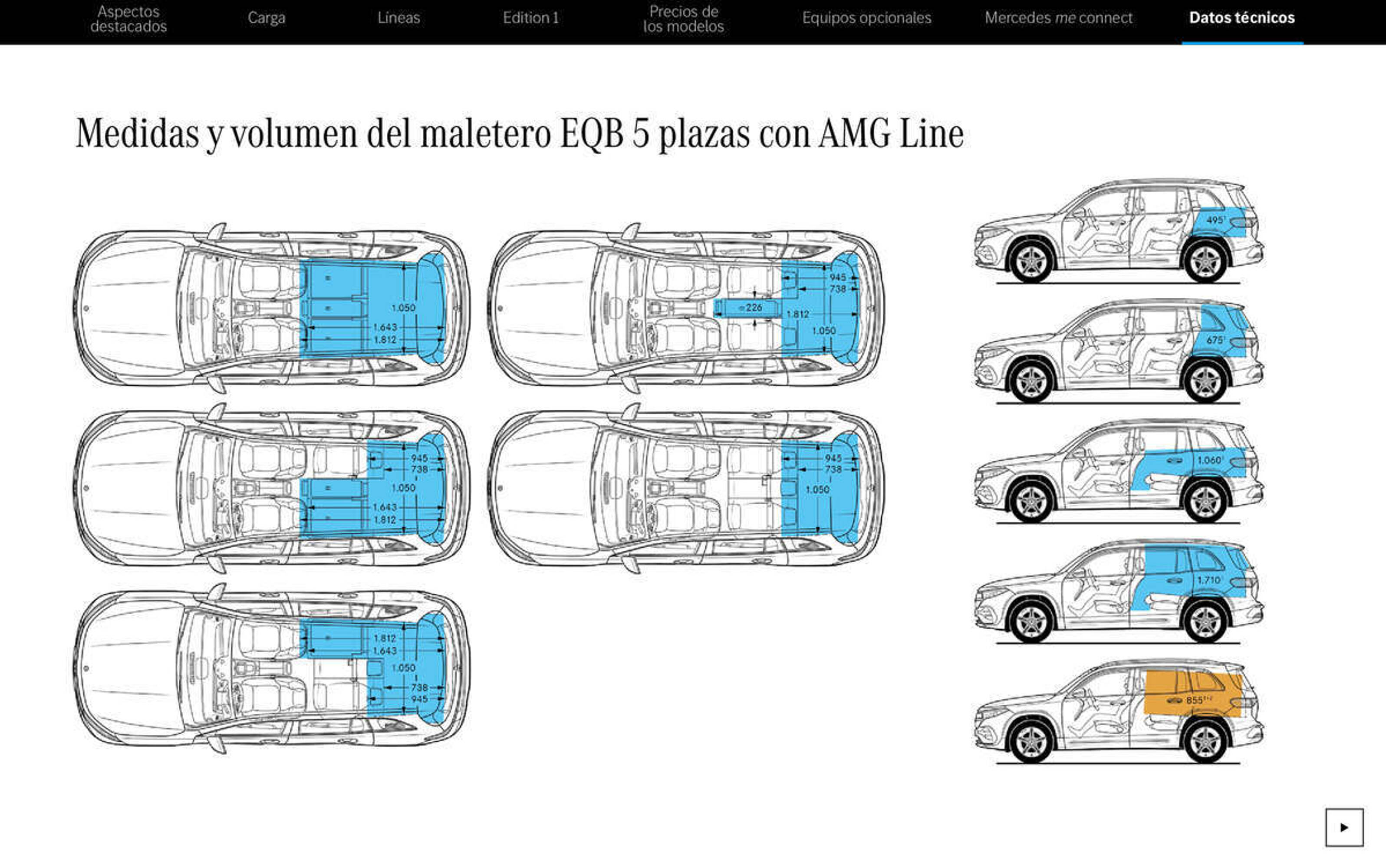Open the Mercedes me connect tab
The height and width of the screenshot is (868, 1386).
pyautogui.click(x=1058, y=18)
